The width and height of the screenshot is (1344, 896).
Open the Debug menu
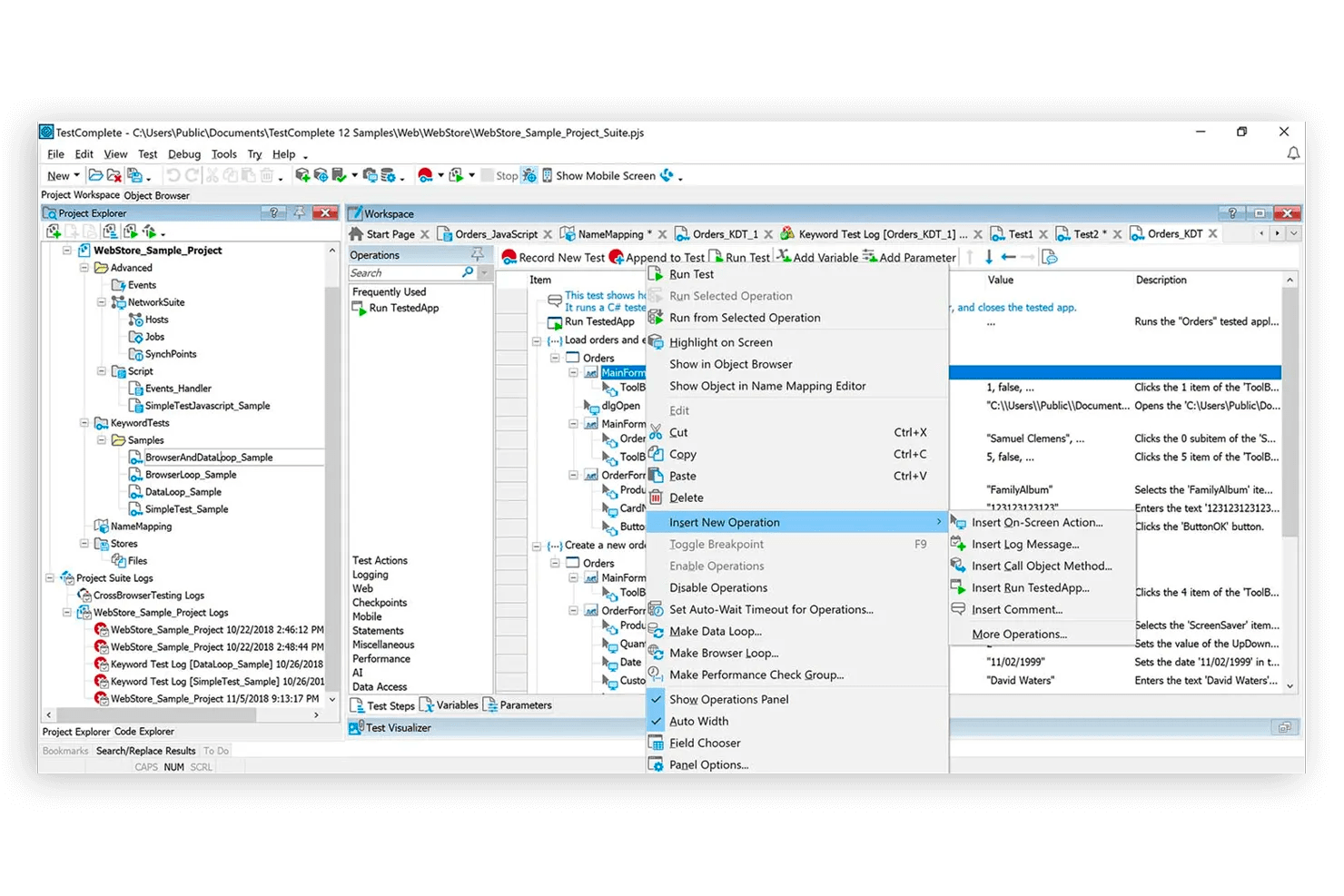(183, 154)
